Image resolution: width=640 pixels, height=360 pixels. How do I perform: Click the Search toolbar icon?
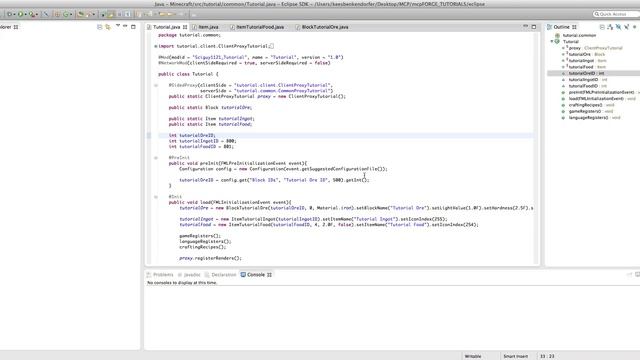click(x=90, y=14)
